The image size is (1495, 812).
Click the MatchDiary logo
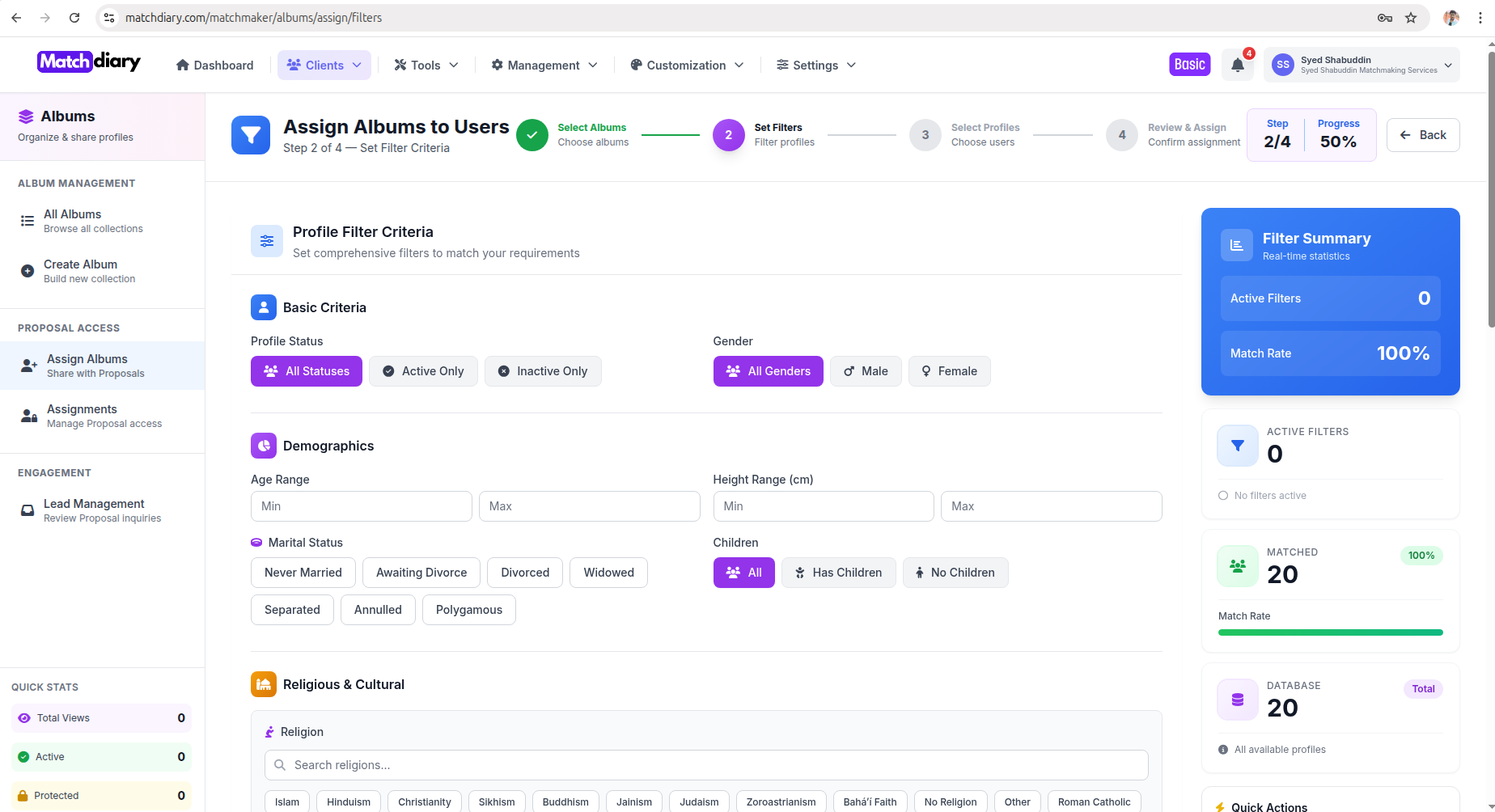pos(89,62)
